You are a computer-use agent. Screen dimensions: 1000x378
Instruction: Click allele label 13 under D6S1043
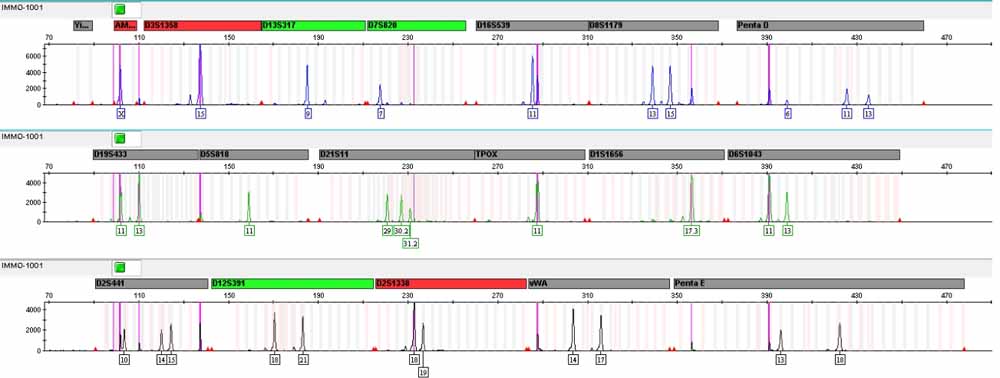(x=788, y=231)
